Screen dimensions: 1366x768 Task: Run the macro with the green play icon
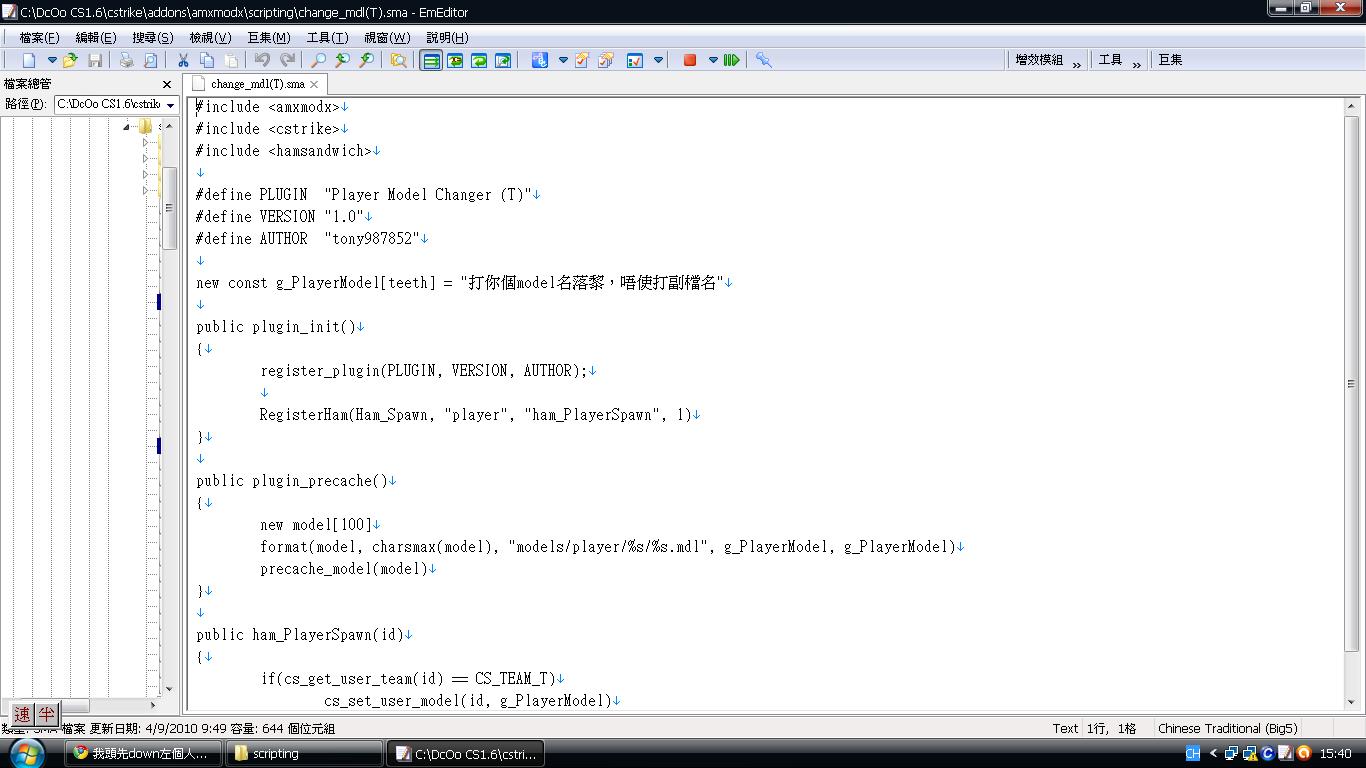pyautogui.click(x=732, y=60)
